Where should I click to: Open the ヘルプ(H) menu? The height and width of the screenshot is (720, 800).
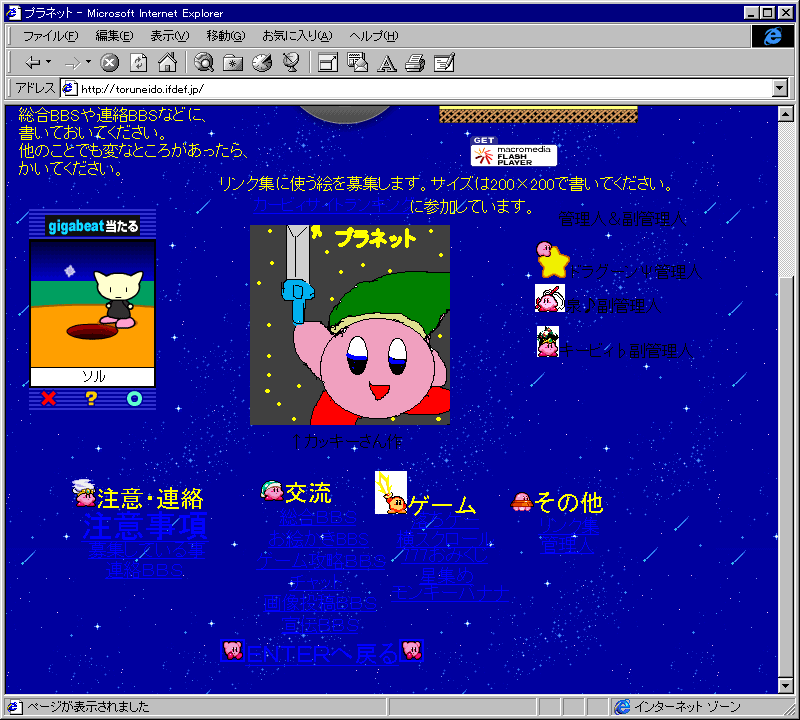point(373,36)
